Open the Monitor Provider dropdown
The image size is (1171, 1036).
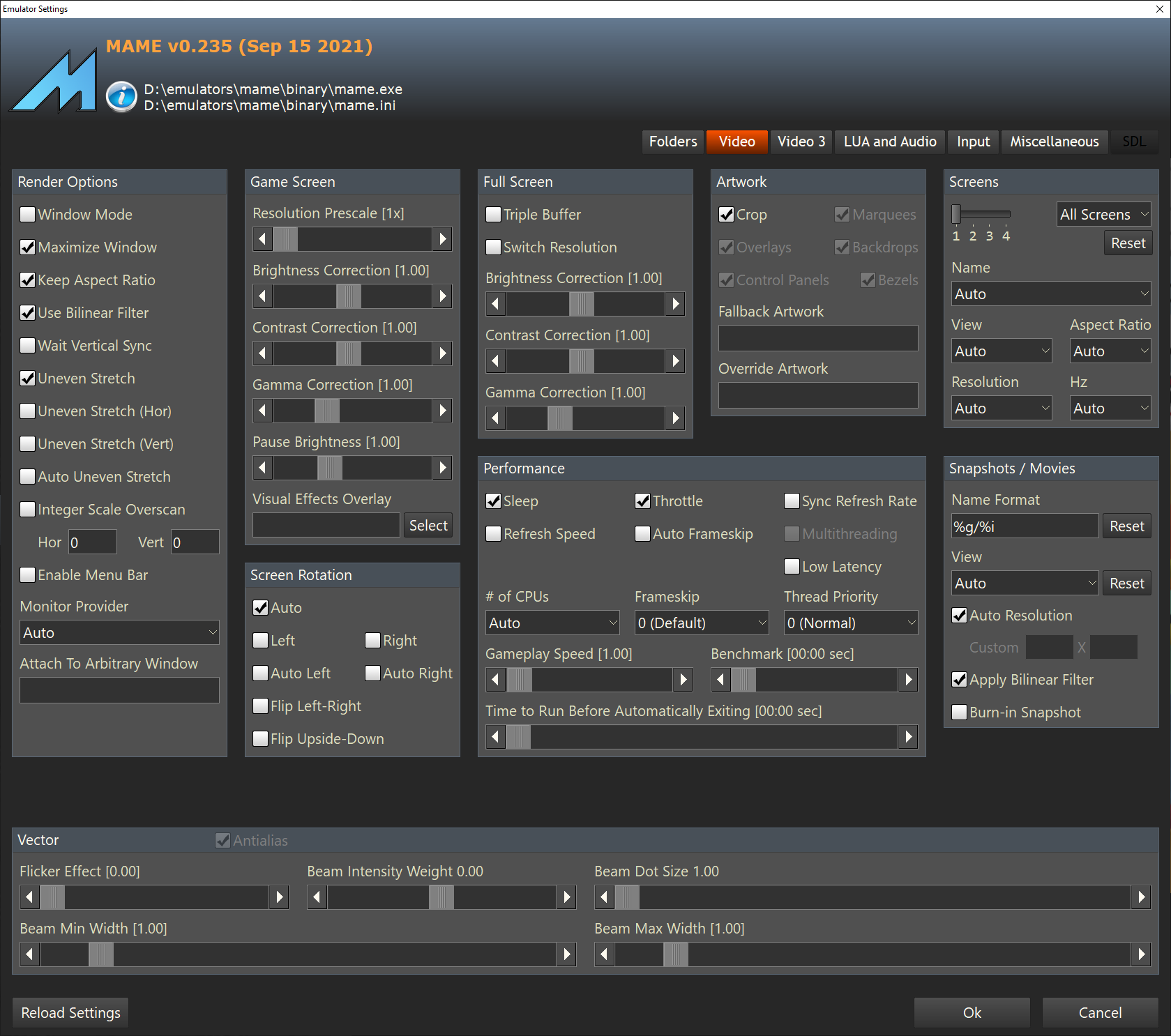[x=119, y=633]
